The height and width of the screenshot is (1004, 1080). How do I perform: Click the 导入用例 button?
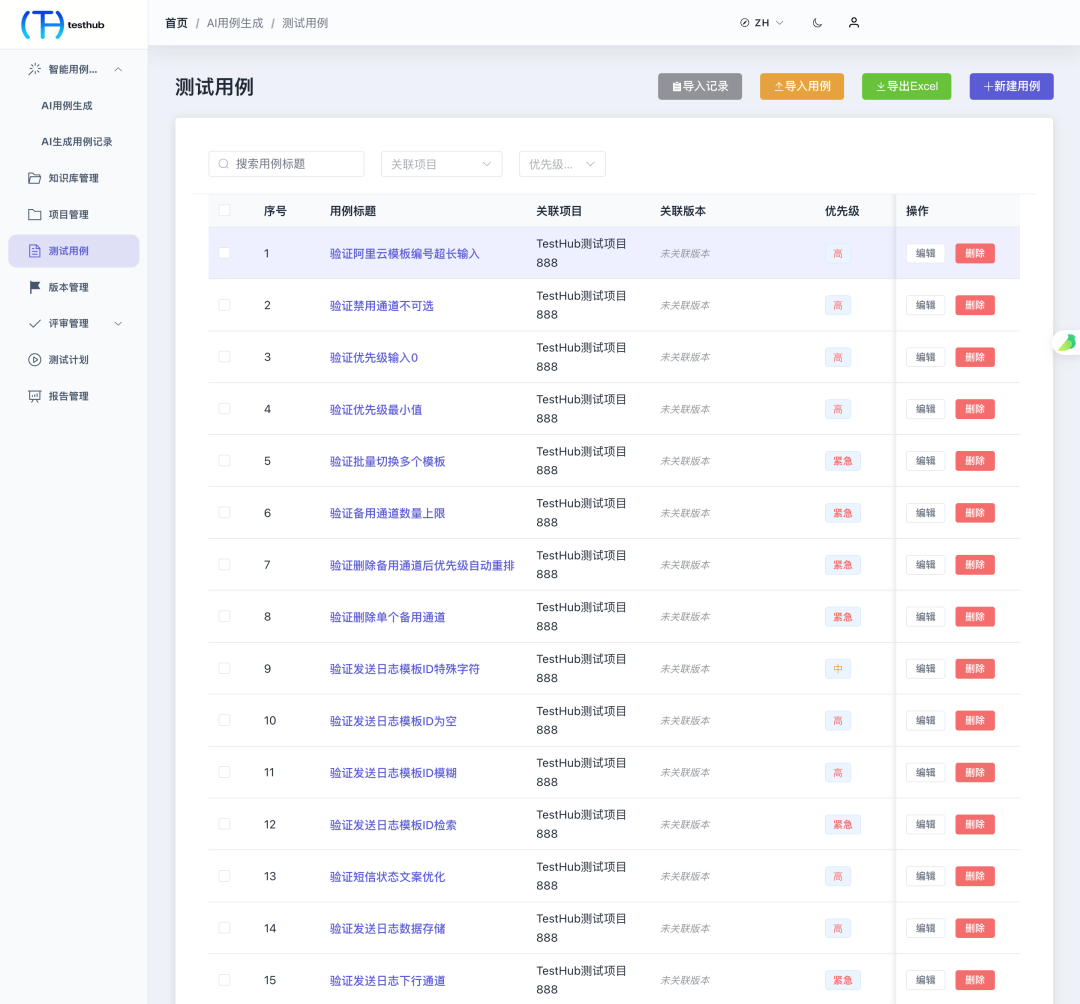[x=802, y=86]
